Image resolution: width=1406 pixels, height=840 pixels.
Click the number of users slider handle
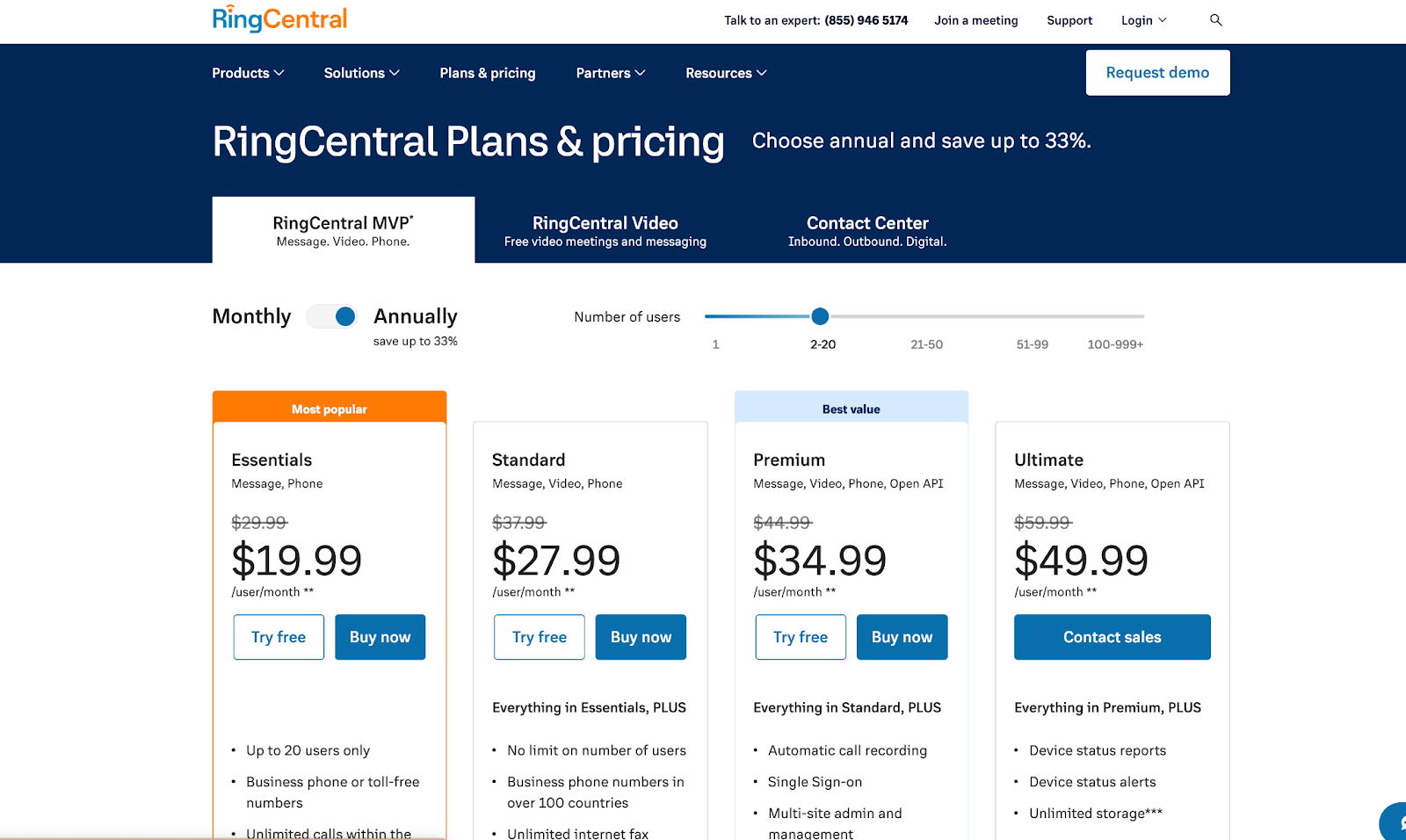pyautogui.click(x=820, y=316)
